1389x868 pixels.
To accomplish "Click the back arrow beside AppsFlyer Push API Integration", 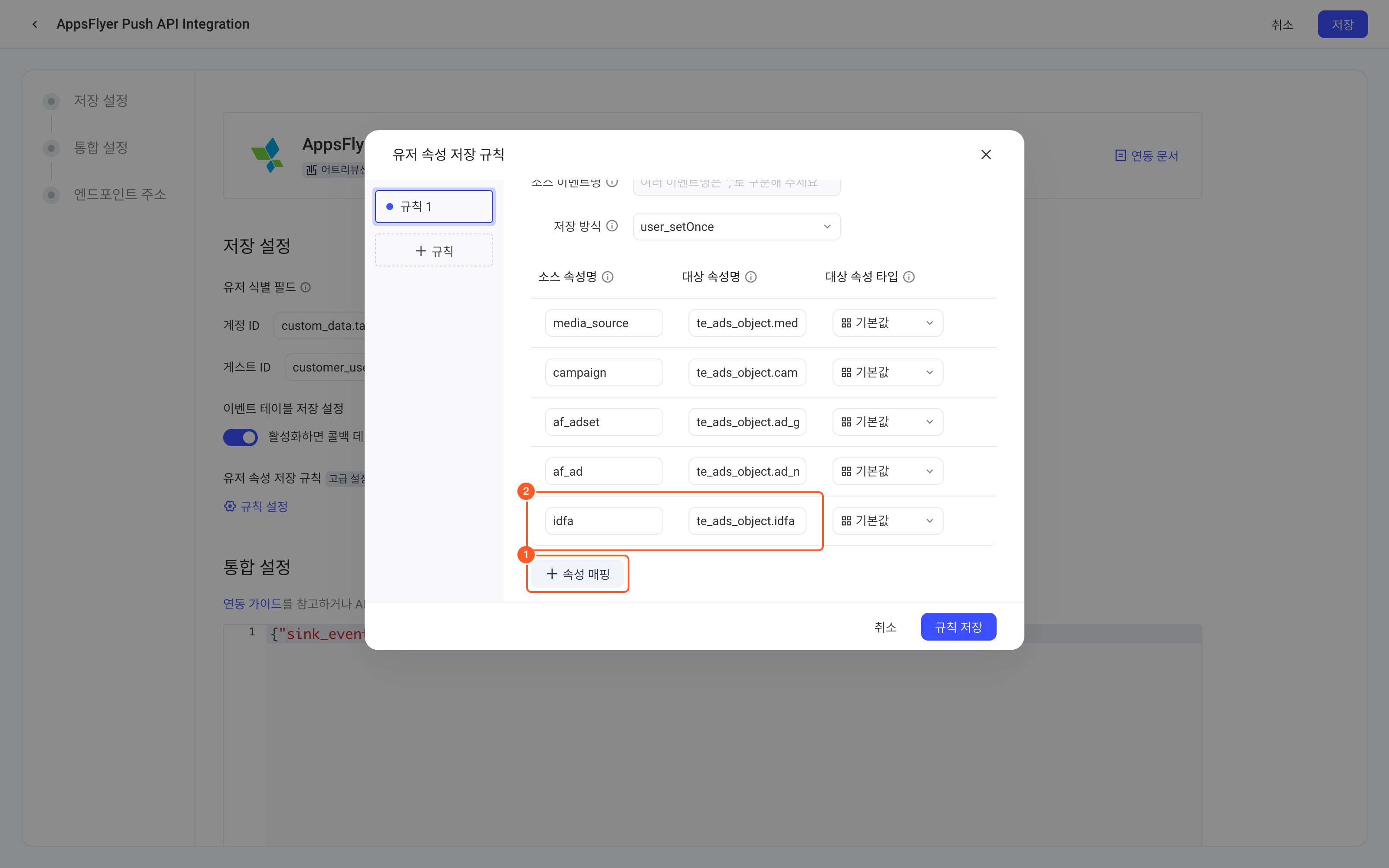I will tap(35, 24).
